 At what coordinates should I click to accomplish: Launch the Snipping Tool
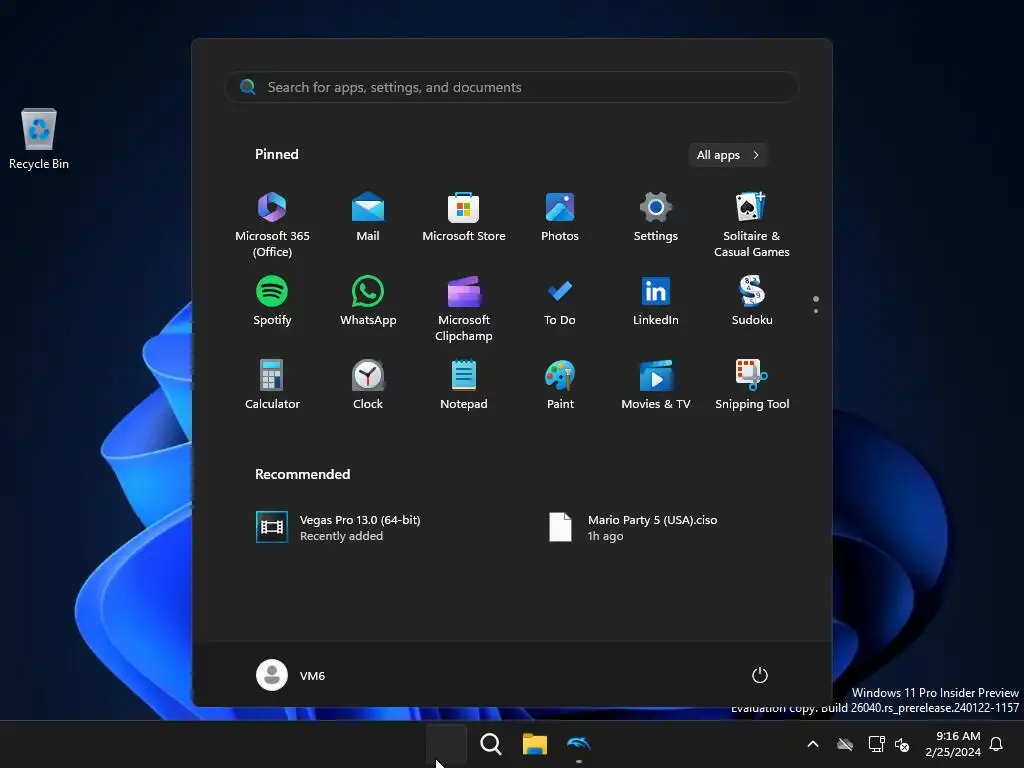(x=752, y=385)
